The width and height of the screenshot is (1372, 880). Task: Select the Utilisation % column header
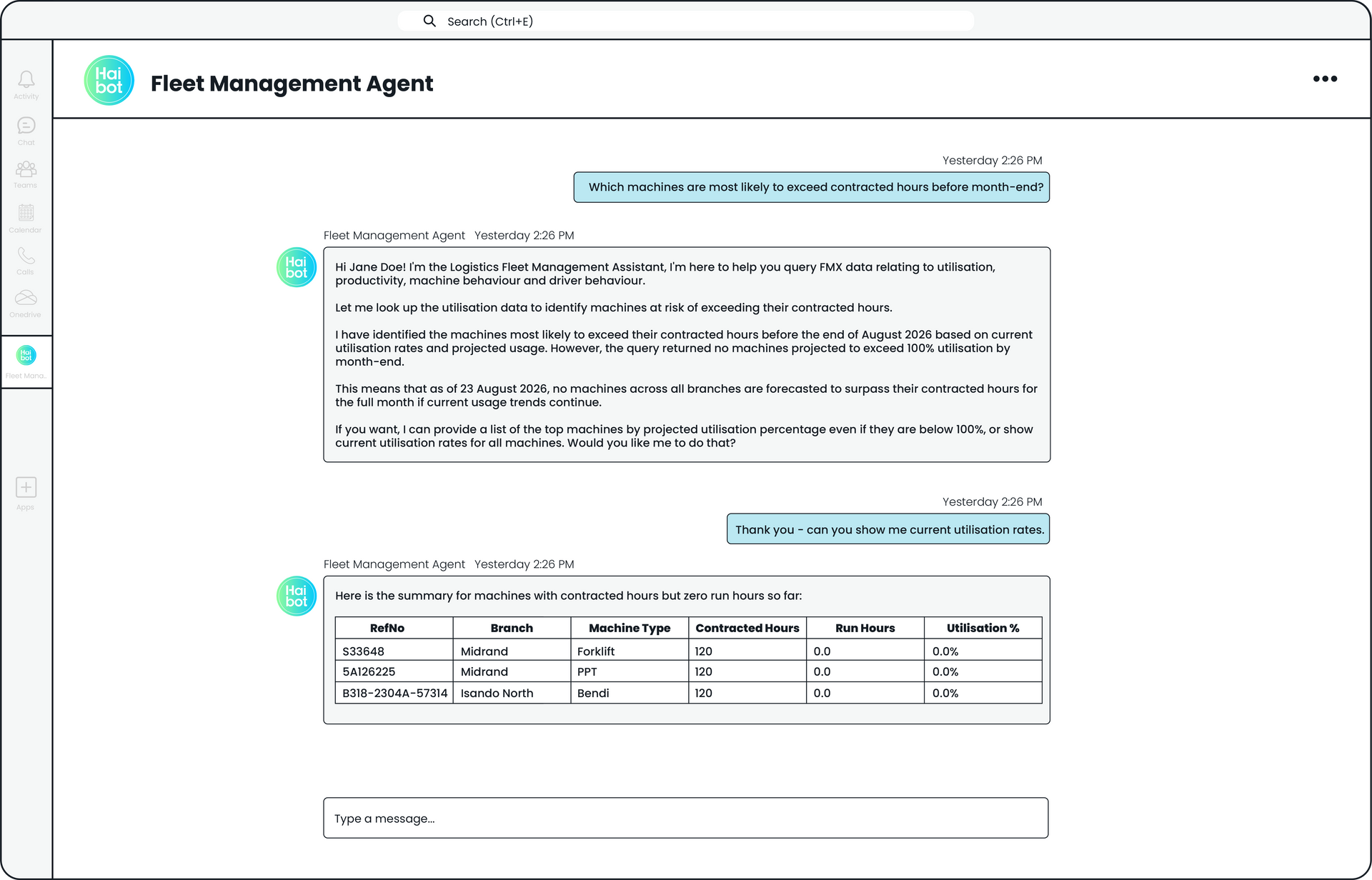click(x=983, y=628)
